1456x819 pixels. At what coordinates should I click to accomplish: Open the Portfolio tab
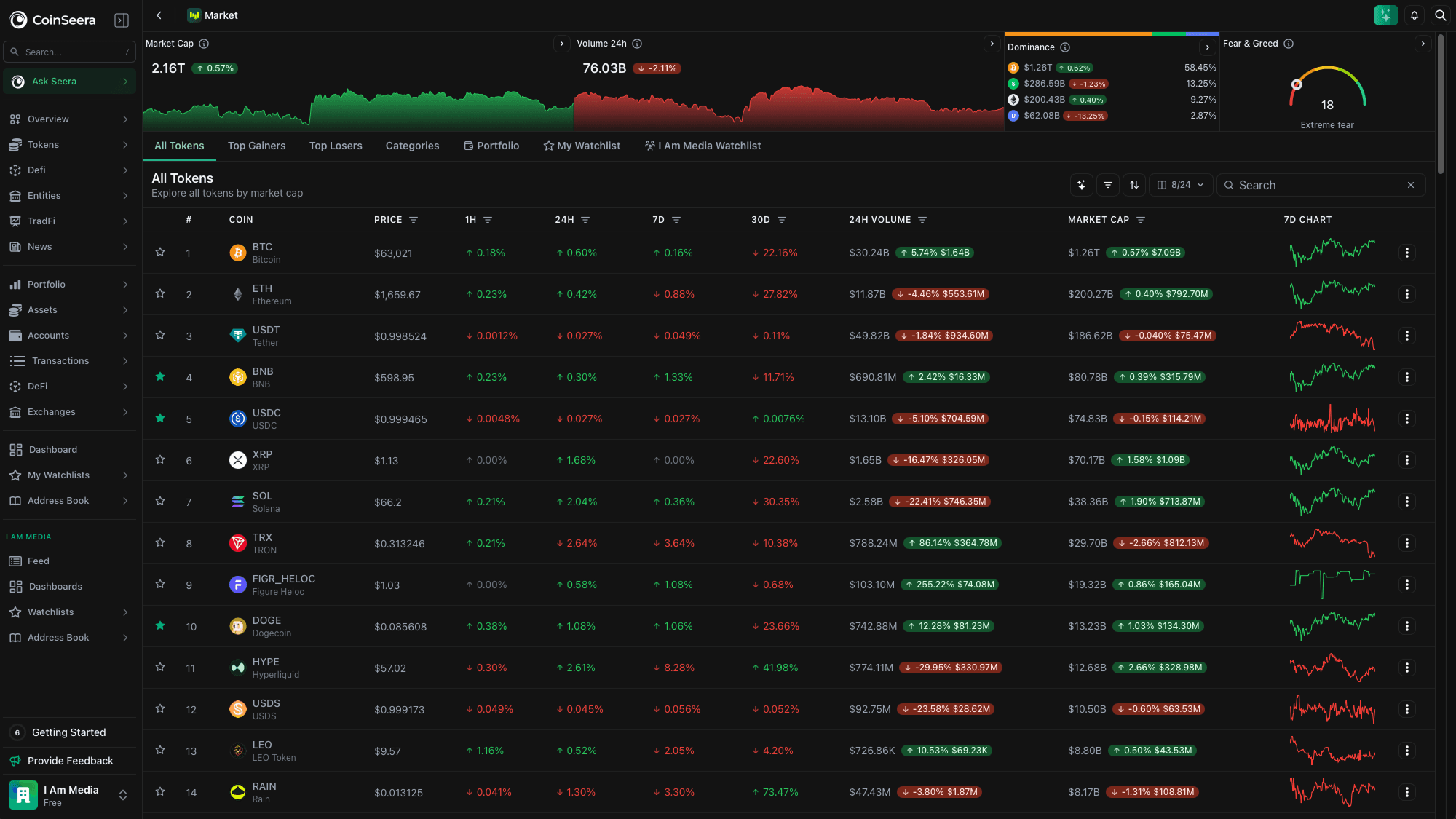(491, 146)
